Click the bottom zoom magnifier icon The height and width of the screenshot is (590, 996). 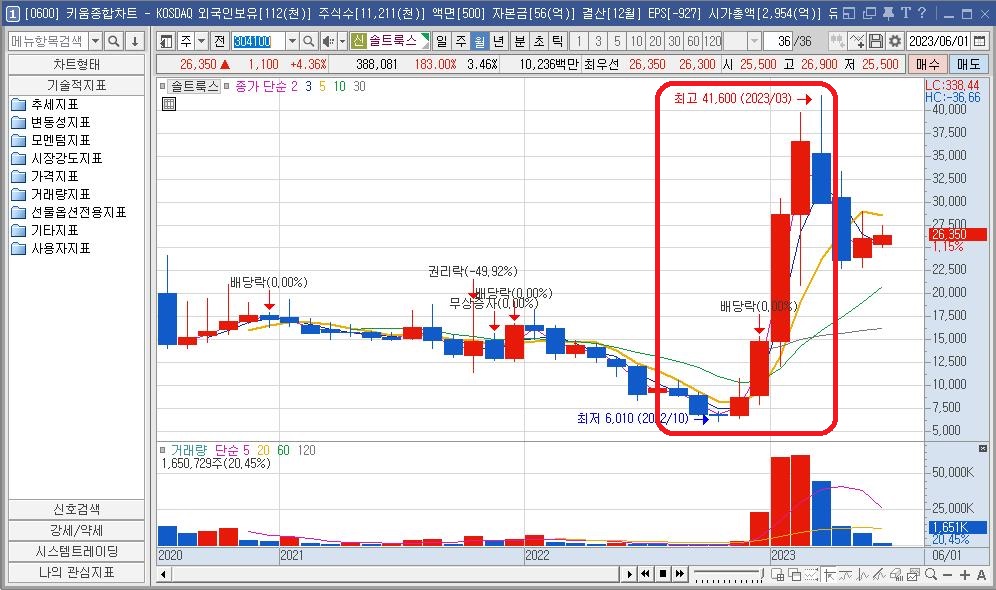coord(931,575)
